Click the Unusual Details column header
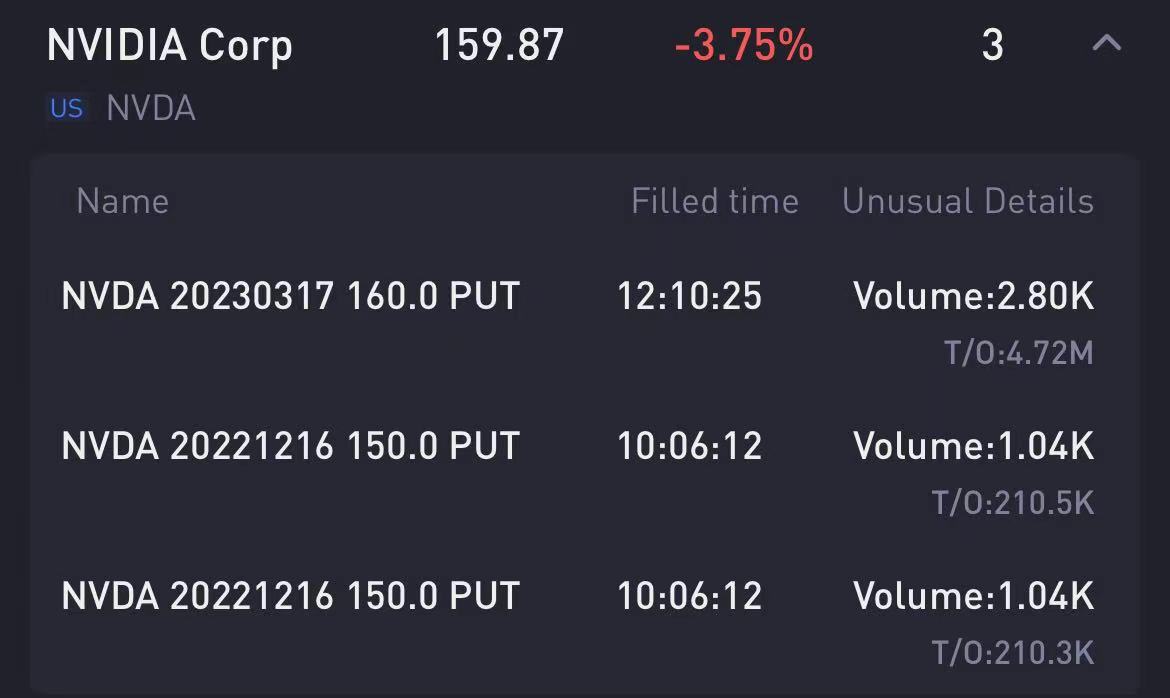The image size is (1170, 698). (967, 201)
